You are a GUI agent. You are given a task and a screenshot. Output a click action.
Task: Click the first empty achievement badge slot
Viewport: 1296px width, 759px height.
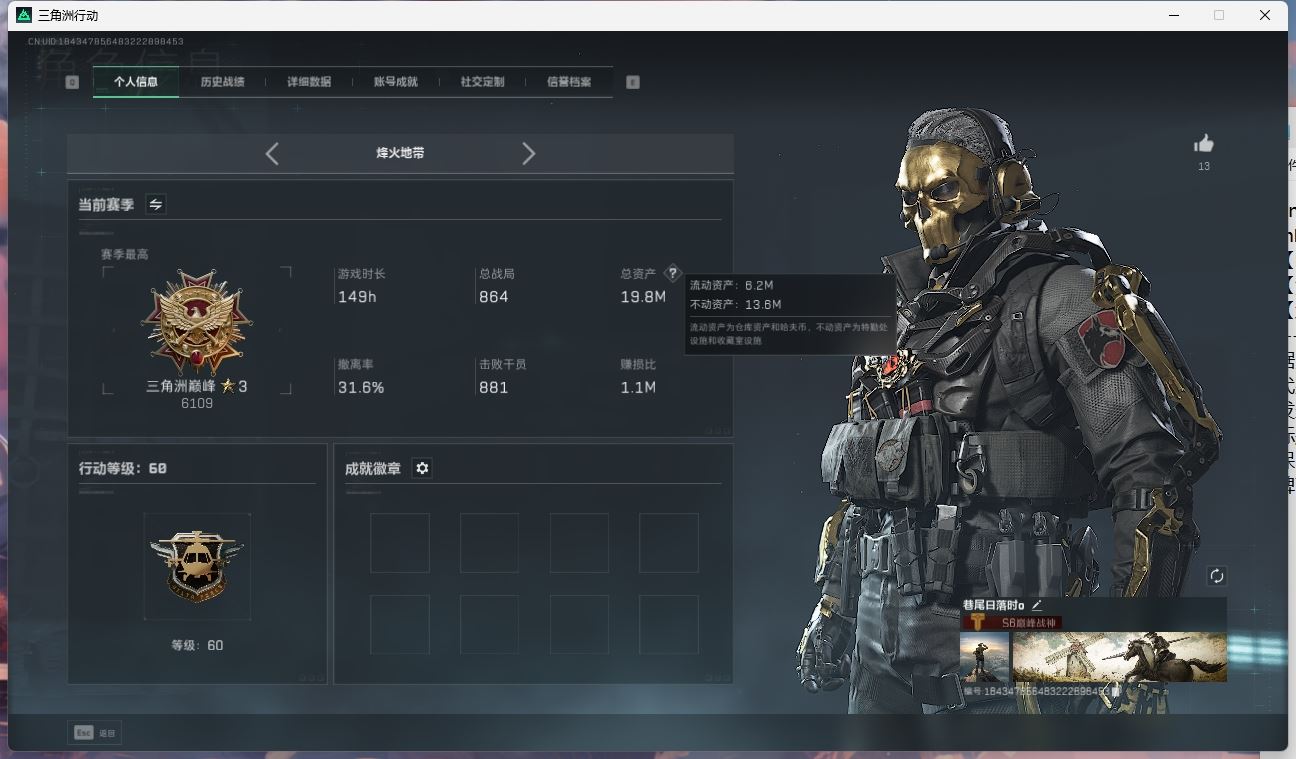pyautogui.click(x=400, y=543)
